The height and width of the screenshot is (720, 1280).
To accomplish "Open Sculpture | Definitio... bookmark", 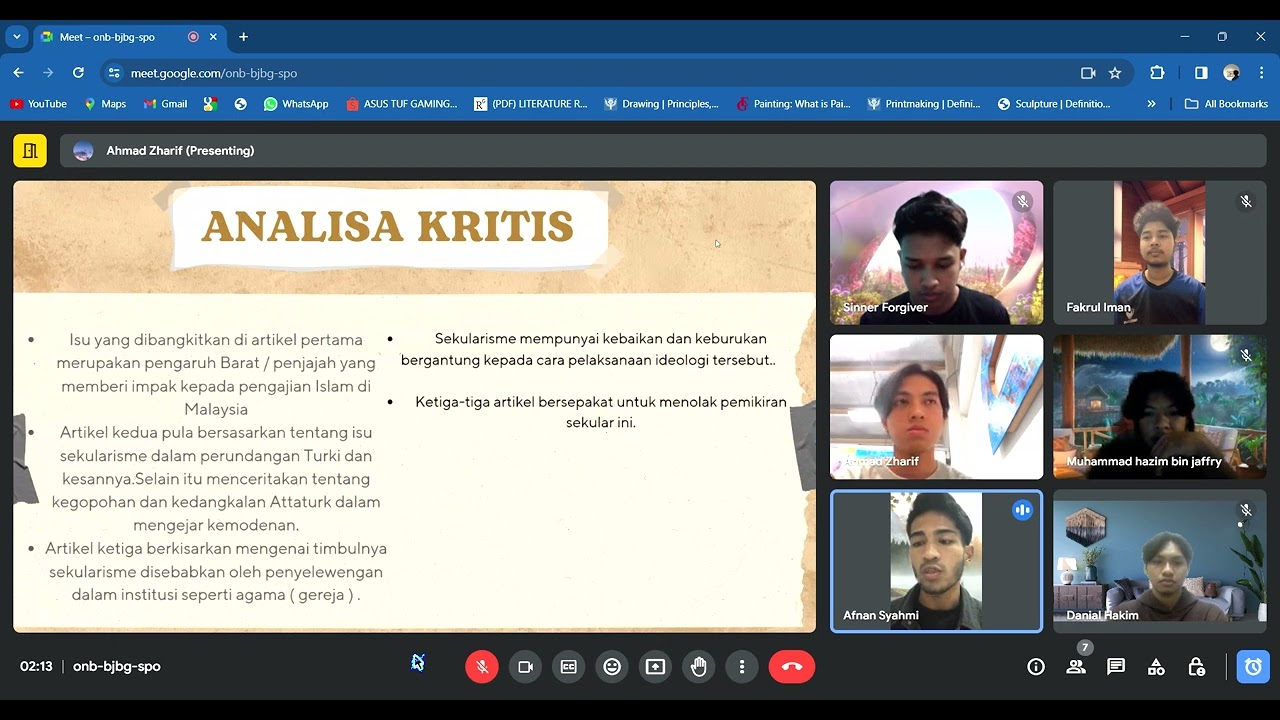I will point(1054,104).
